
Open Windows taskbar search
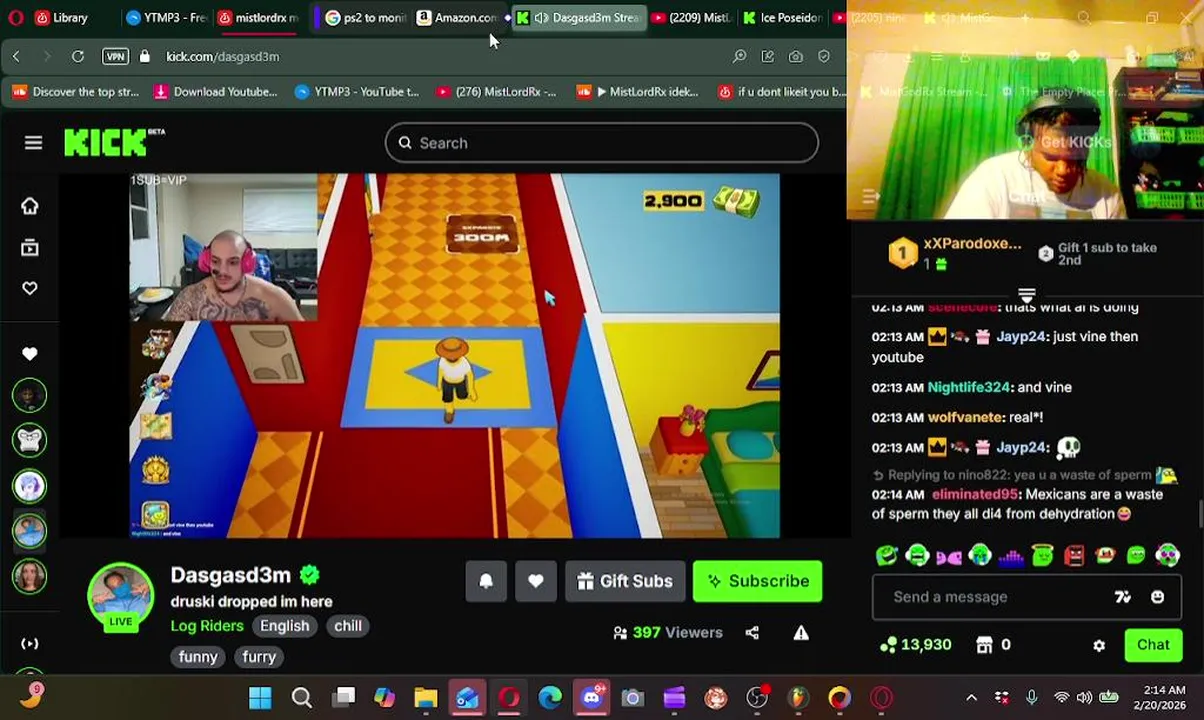[301, 698]
